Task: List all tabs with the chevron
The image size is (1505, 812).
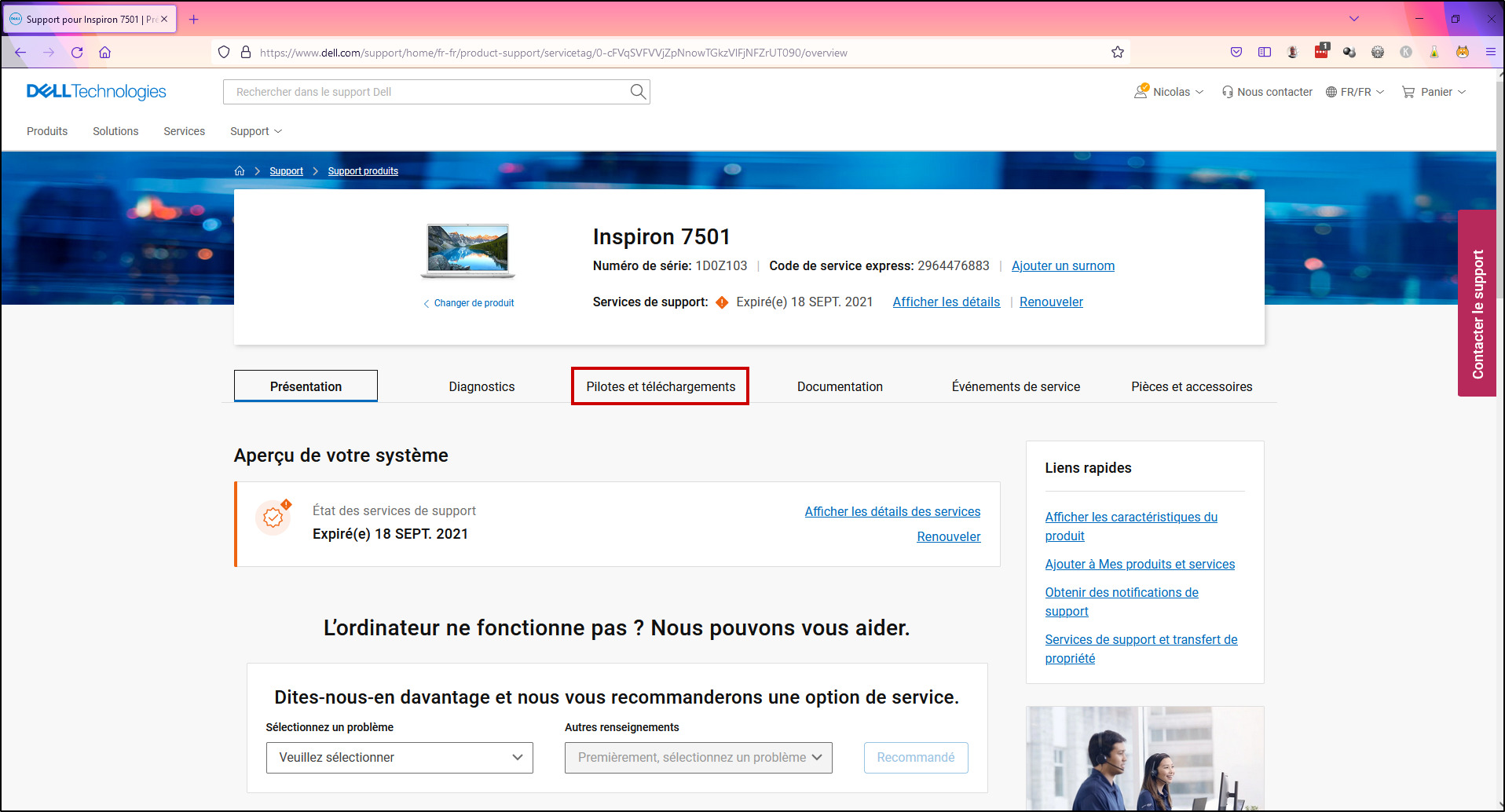Action: (x=1354, y=19)
